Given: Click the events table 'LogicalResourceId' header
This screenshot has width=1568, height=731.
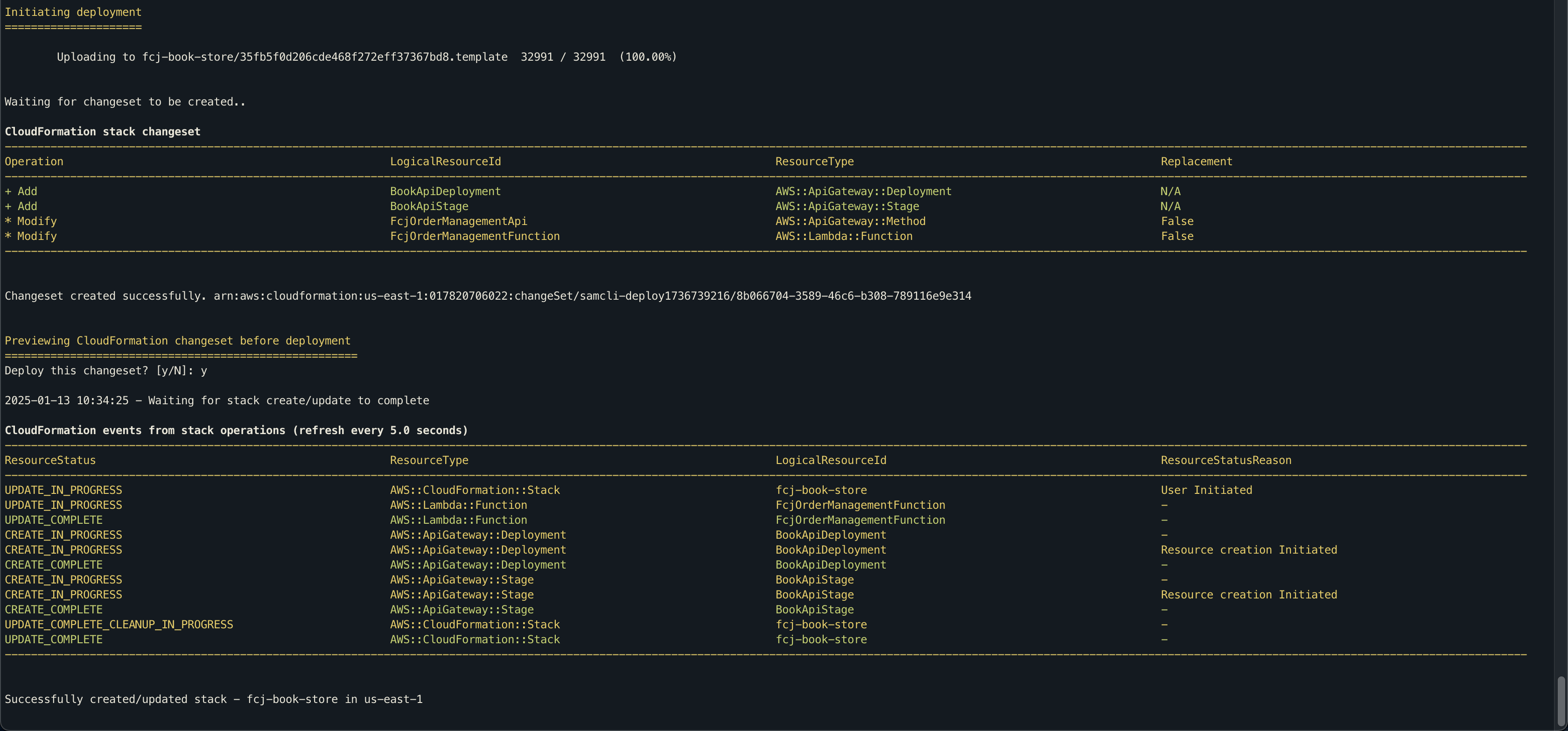Looking at the screenshot, I should pos(831,460).
